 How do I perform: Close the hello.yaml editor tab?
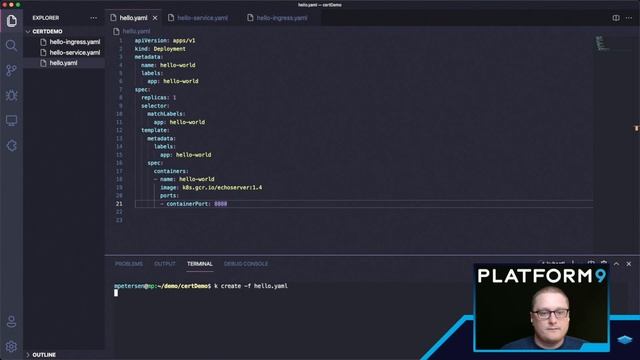pos(155,18)
